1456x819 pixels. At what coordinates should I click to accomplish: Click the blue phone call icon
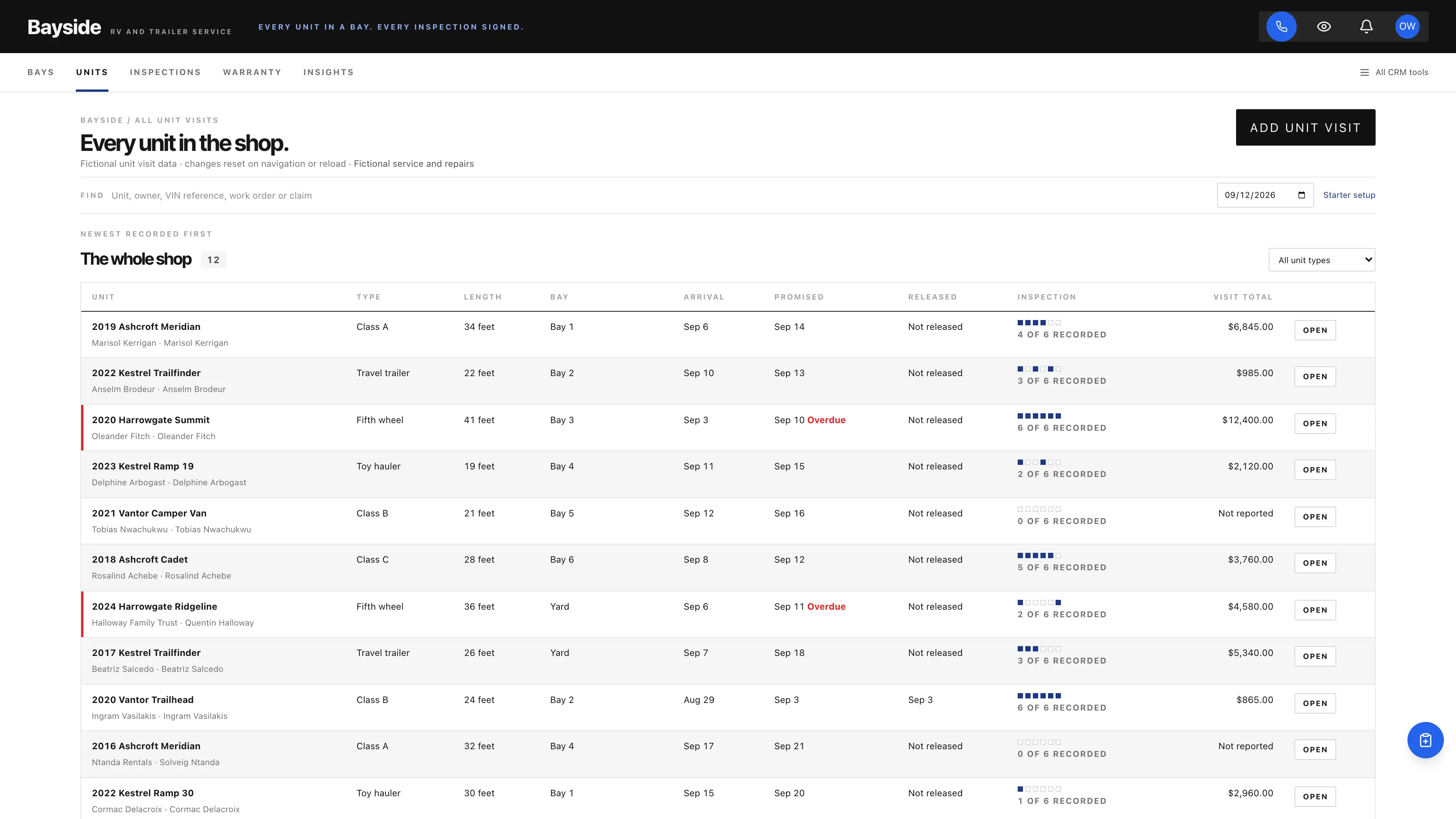1281,27
